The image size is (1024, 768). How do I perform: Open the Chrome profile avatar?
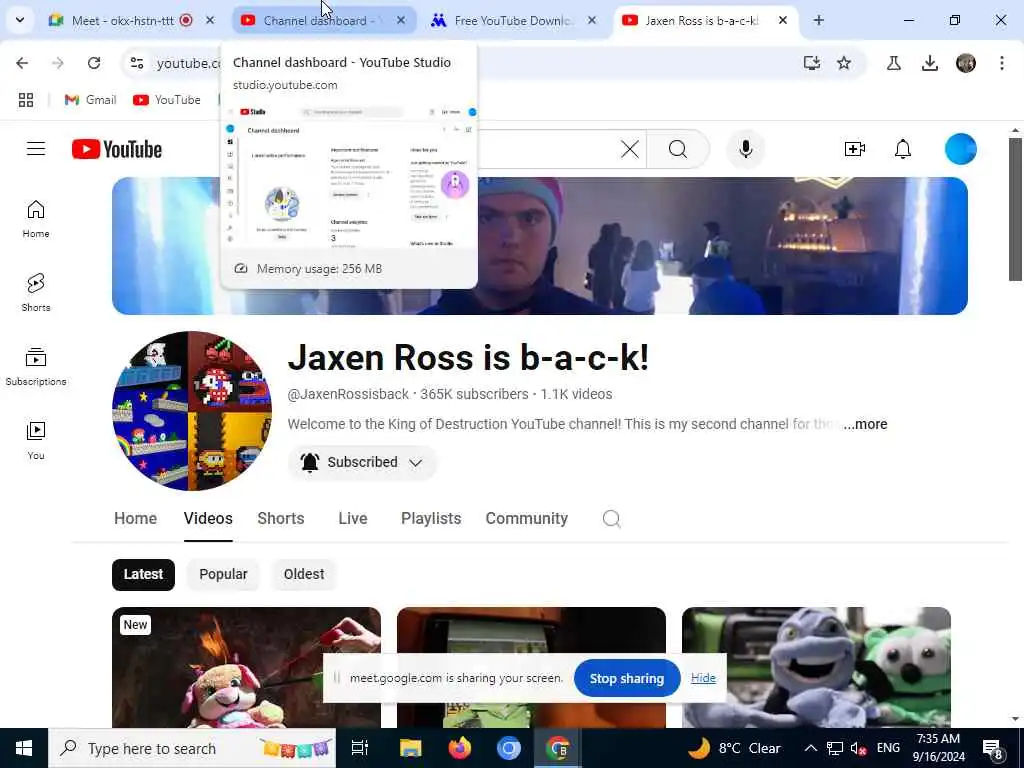point(966,63)
